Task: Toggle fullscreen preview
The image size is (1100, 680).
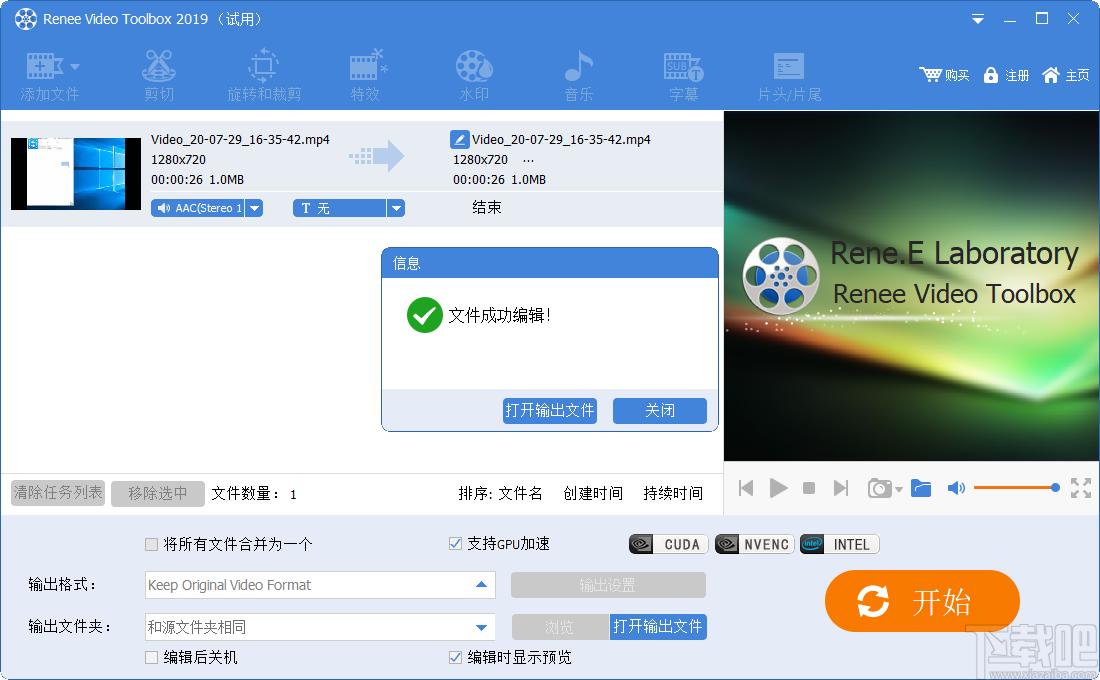Action: click(x=1081, y=488)
